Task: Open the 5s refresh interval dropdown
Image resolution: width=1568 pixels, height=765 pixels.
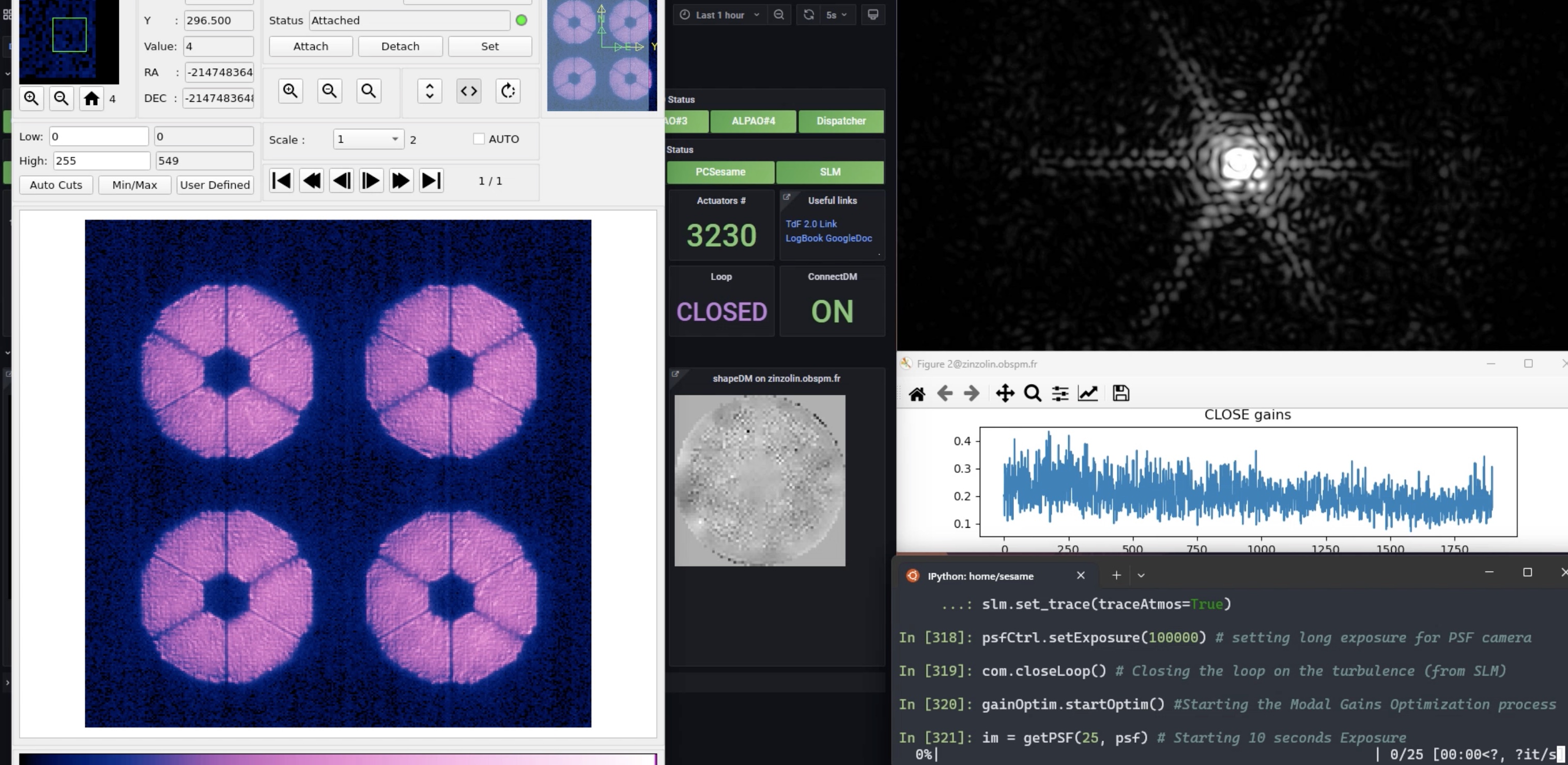Action: (836, 14)
